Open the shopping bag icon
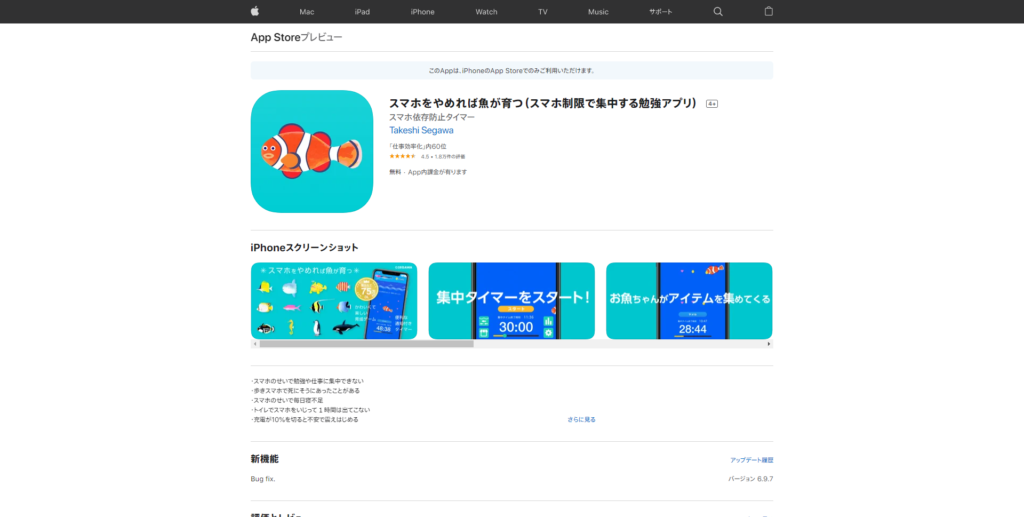The image size is (1024, 517). (x=769, y=11)
